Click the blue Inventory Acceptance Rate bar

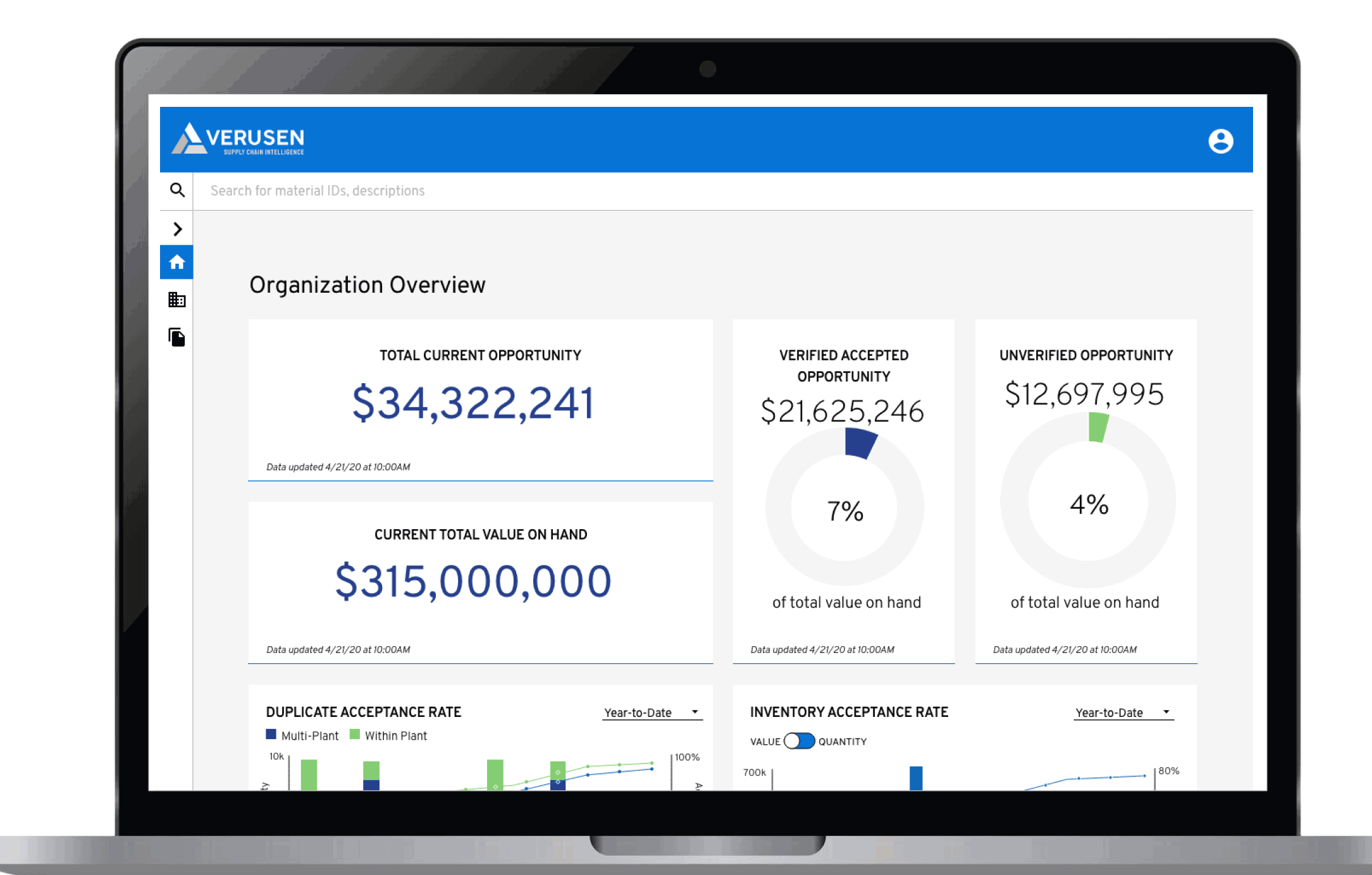click(915, 778)
